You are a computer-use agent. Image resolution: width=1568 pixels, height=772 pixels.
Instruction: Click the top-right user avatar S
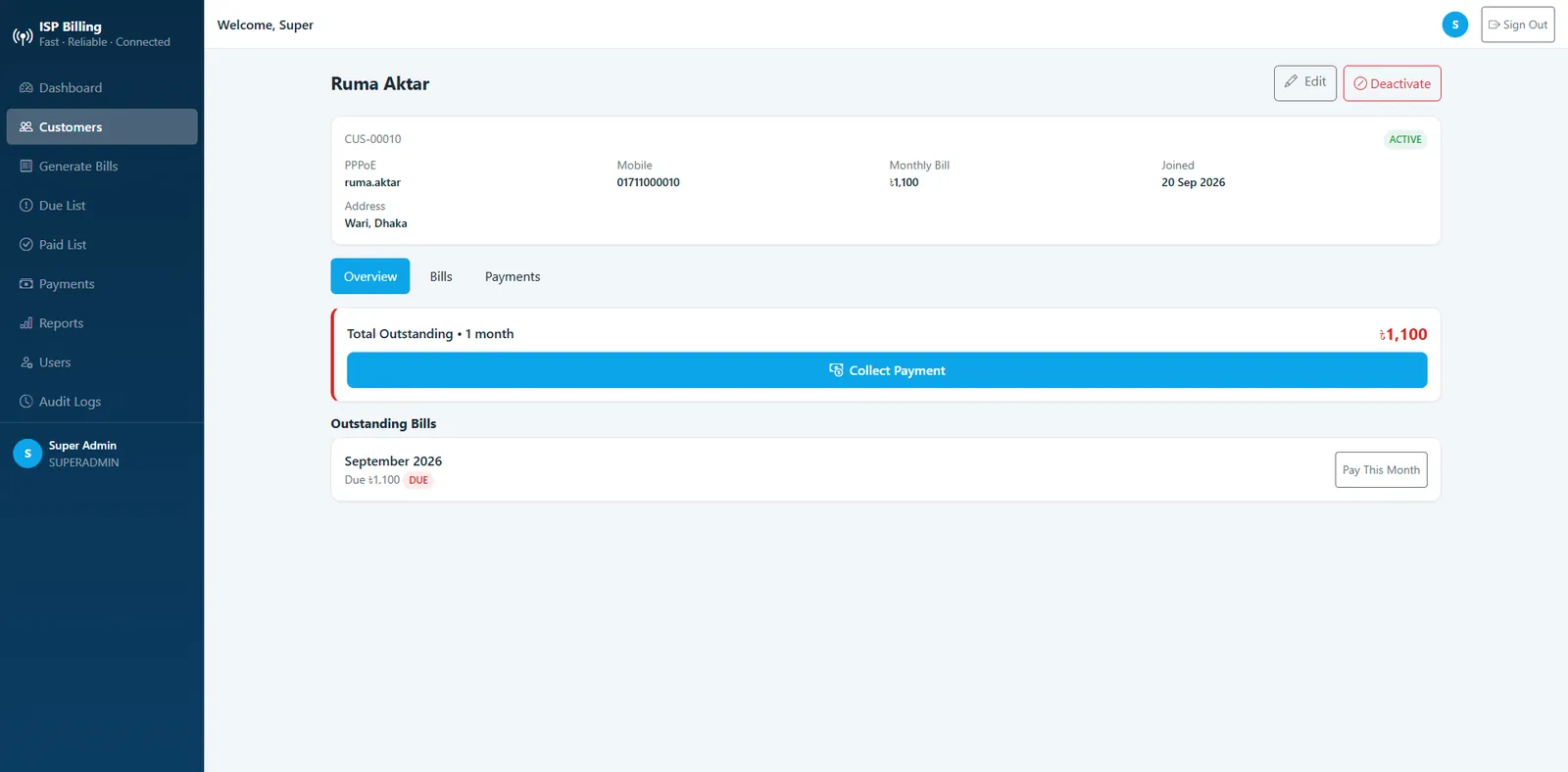pos(1455,24)
